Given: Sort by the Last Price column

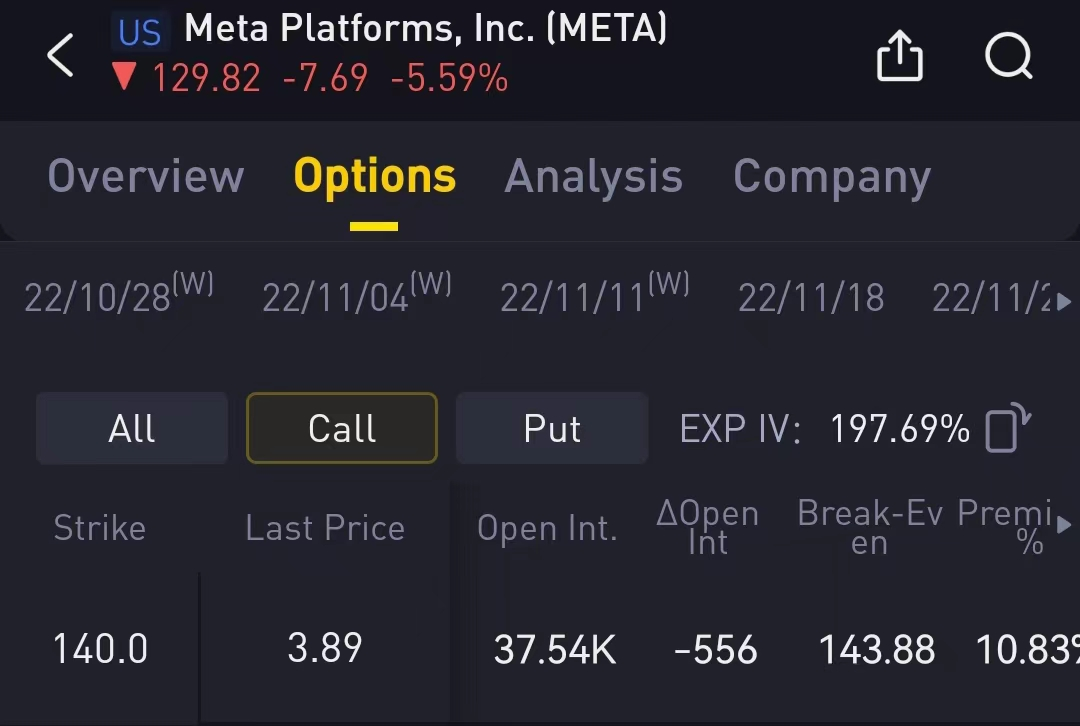Looking at the screenshot, I should coord(325,528).
